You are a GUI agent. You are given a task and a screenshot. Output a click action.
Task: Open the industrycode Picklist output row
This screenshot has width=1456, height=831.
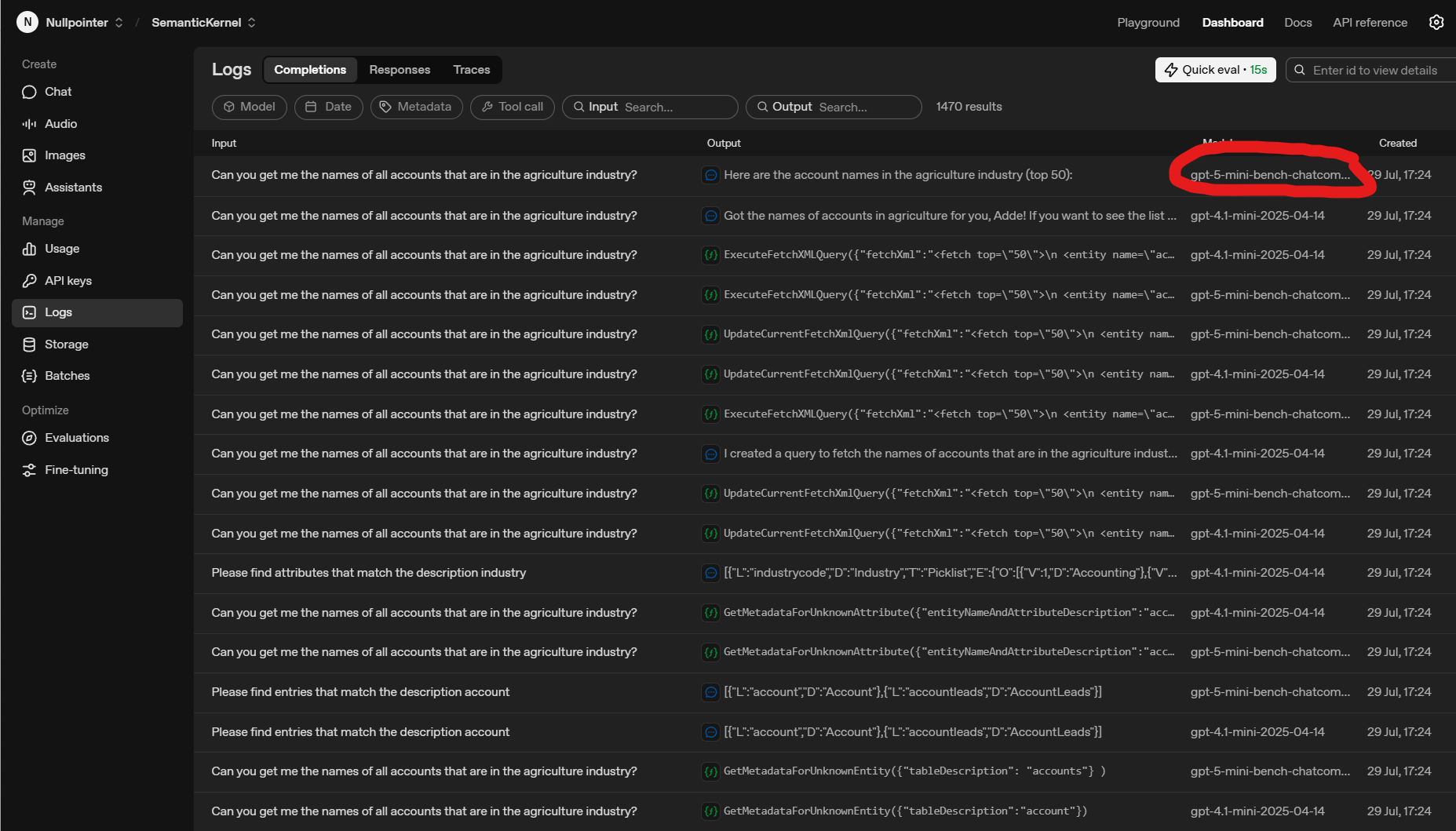824,573
